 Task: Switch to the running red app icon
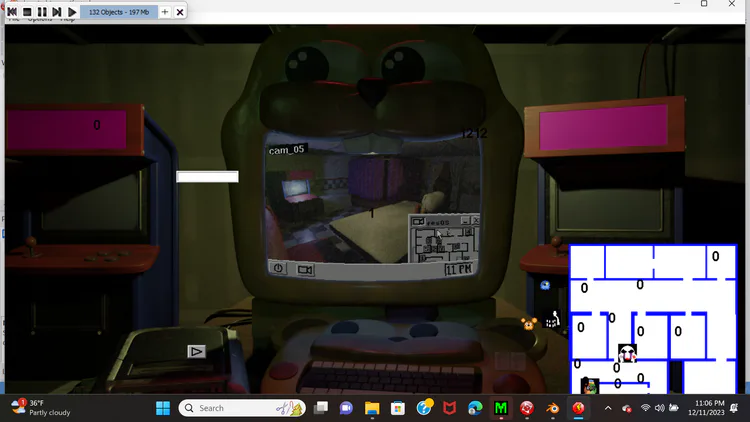pos(578,408)
